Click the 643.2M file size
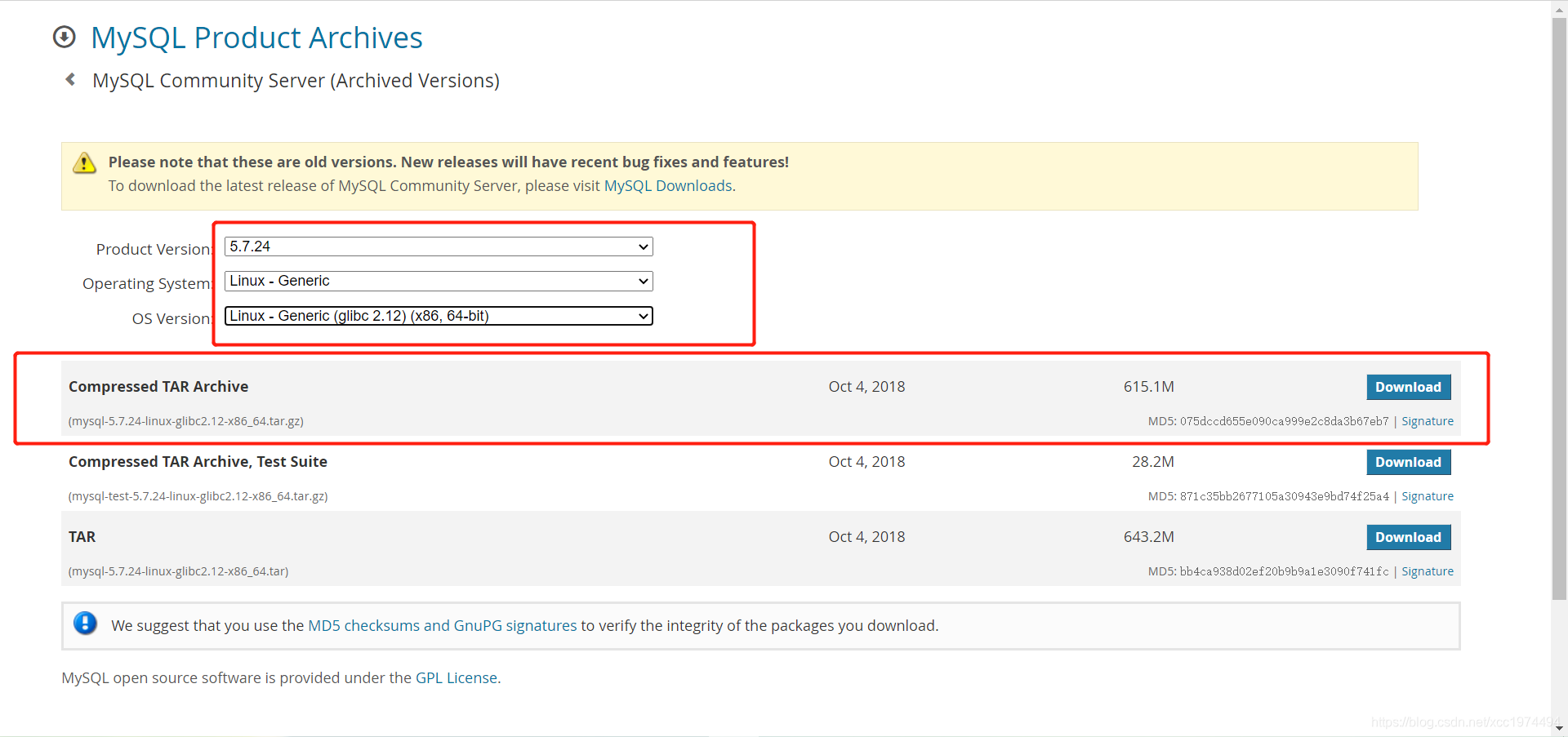The height and width of the screenshot is (737, 1568). pyautogui.click(x=1148, y=537)
